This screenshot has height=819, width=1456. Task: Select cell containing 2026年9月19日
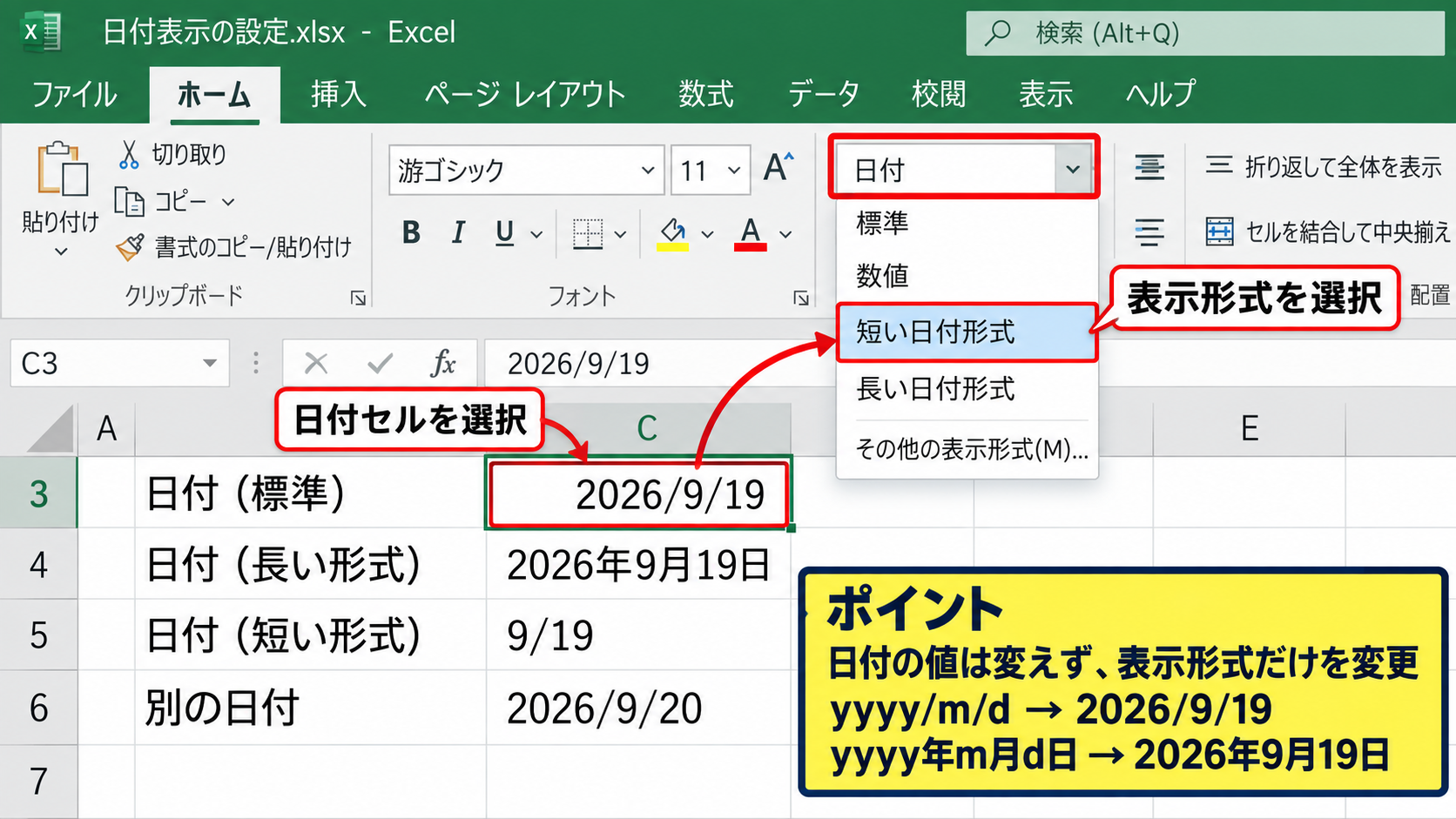pyautogui.click(x=639, y=564)
